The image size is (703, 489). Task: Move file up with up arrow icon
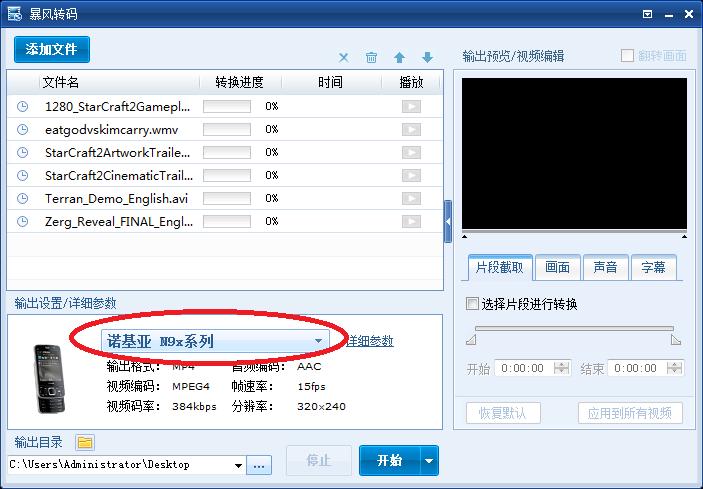coord(399,57)
